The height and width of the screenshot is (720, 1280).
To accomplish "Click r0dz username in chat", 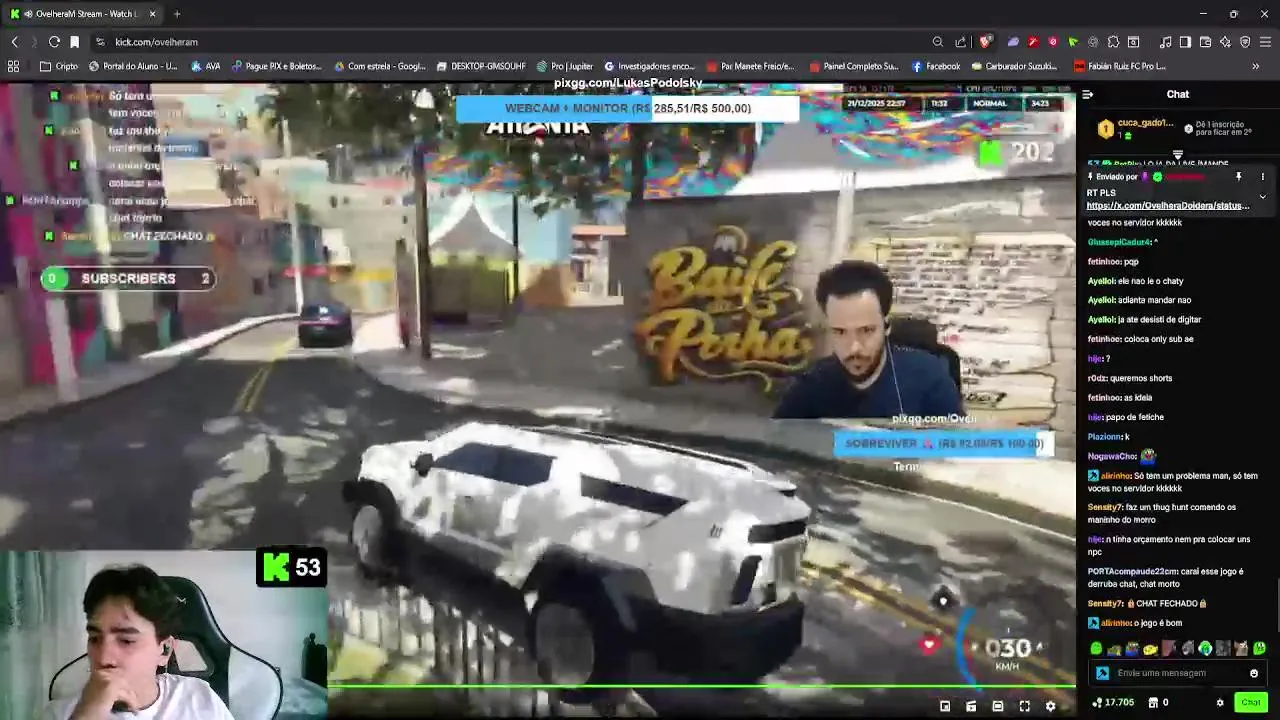I will click(1098, 378).
